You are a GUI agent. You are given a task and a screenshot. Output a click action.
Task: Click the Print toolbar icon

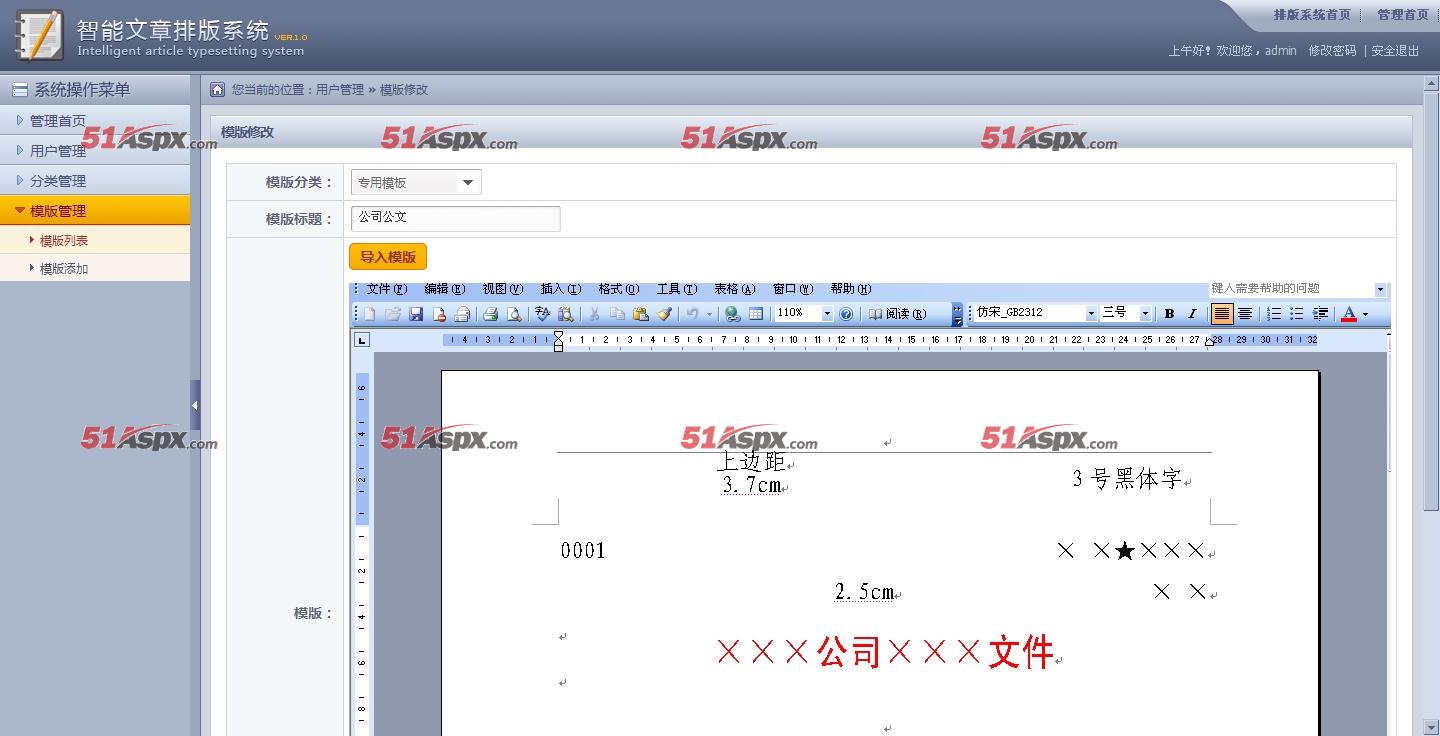(490, 314)
